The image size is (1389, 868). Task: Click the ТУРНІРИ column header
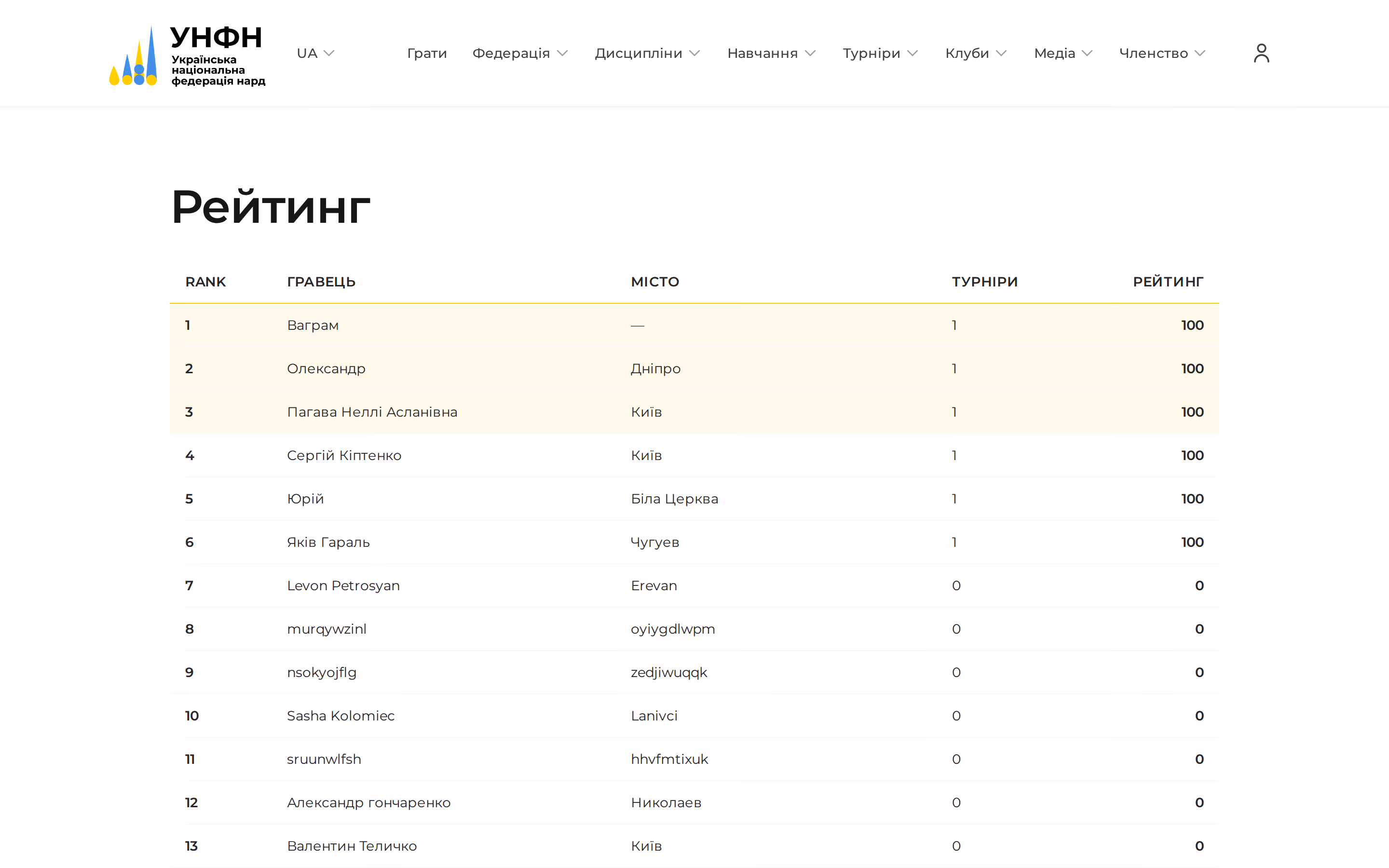tap(985, 282)
